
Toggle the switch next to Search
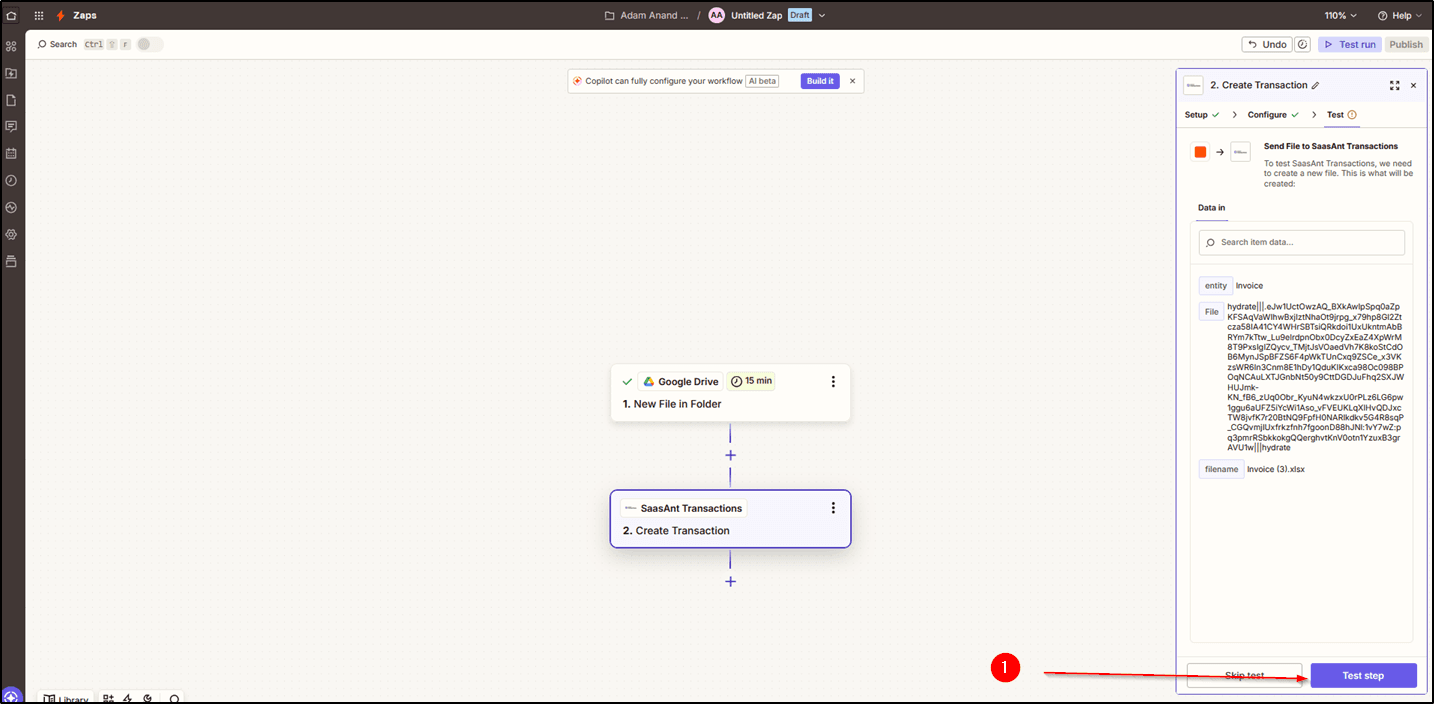150,44
